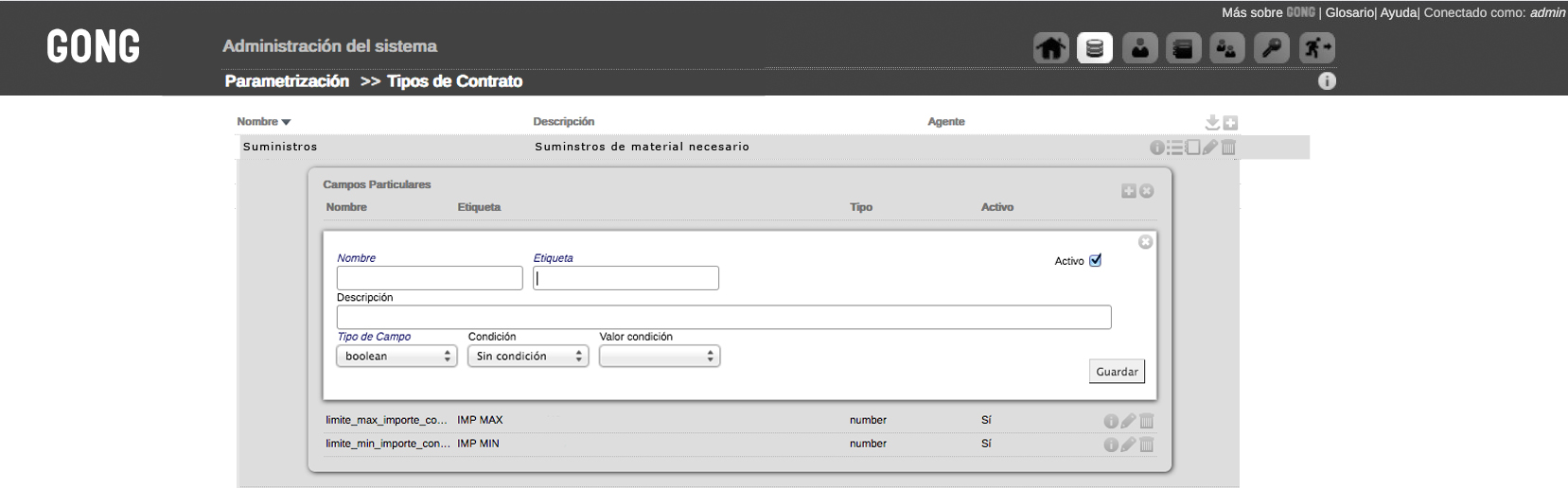Edit the Suministros row with pencil icon
This screenshot has width=1568, height=488.
[1209, 148]
